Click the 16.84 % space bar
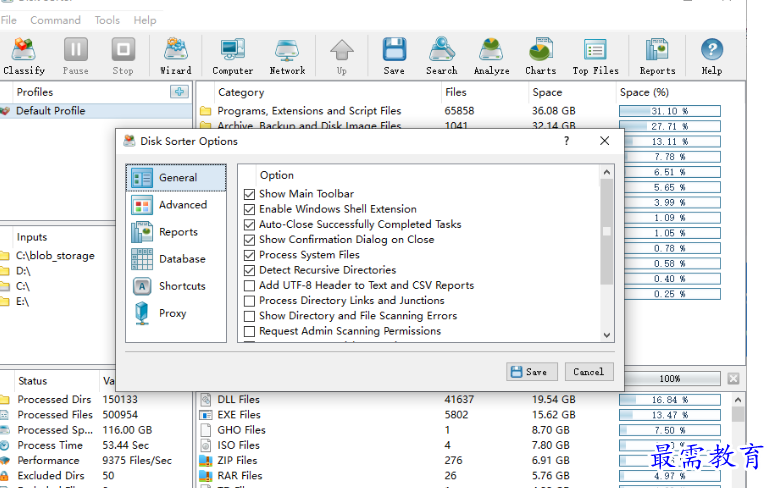772x488 pixels. tap(670, 400)
